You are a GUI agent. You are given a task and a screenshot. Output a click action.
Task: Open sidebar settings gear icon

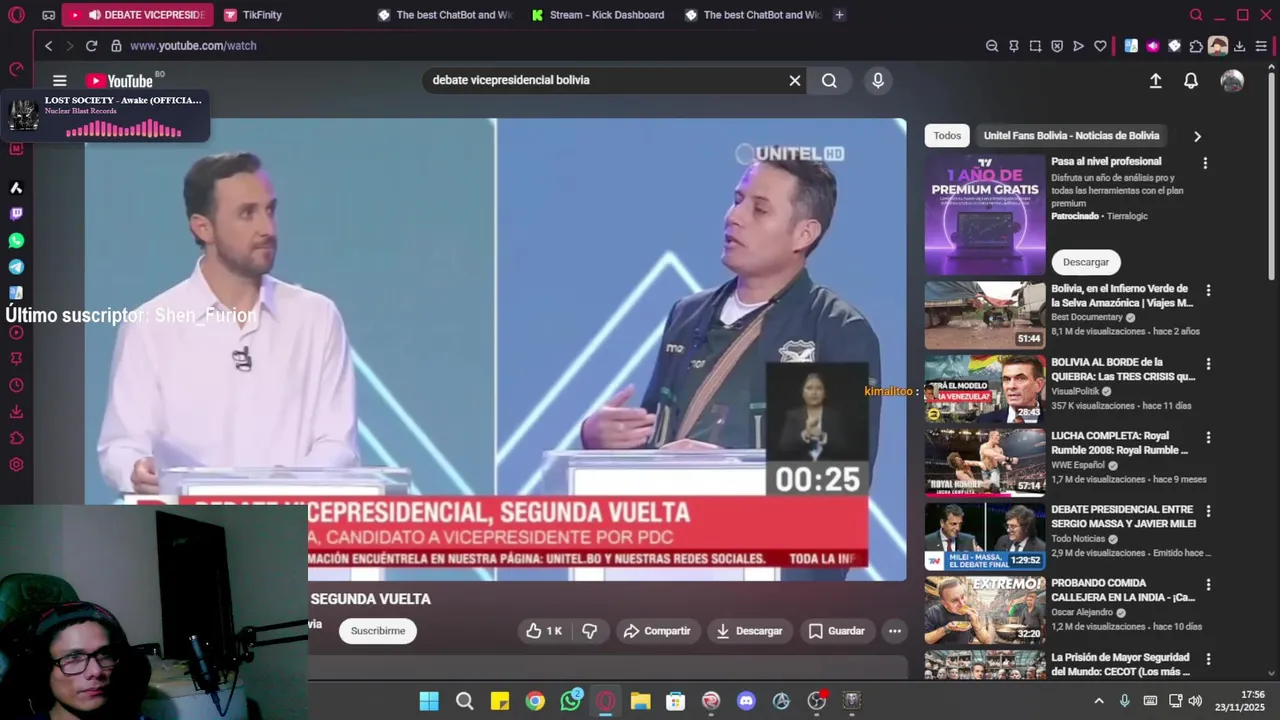point(16,464)
